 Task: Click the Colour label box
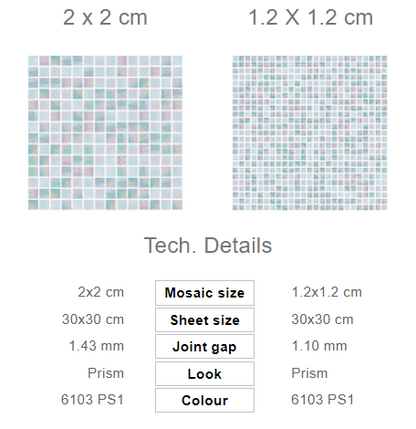(x=205, y=400)
